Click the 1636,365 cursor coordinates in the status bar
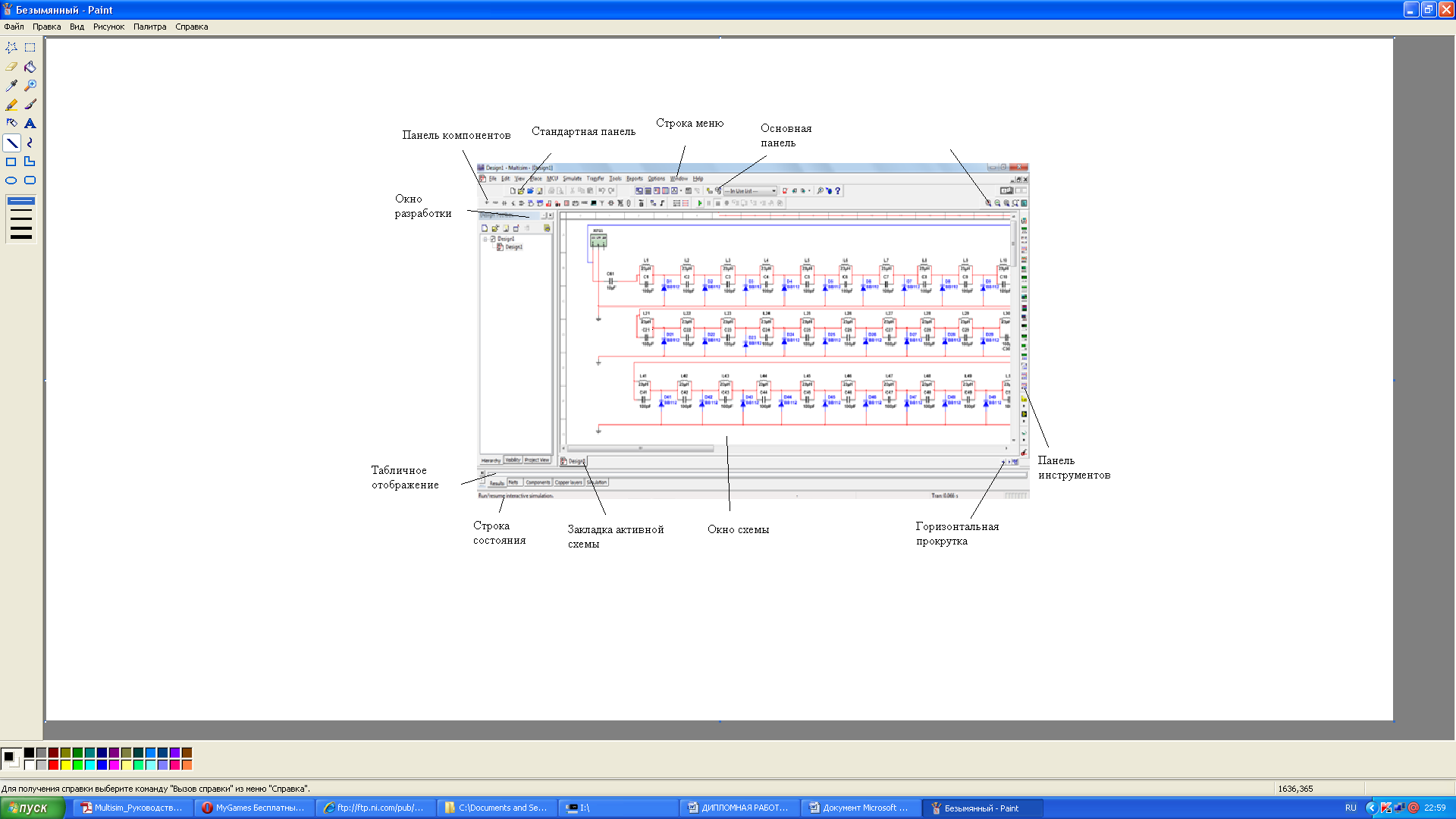Screen dimensions: 1456x819 click(1295, 789)
